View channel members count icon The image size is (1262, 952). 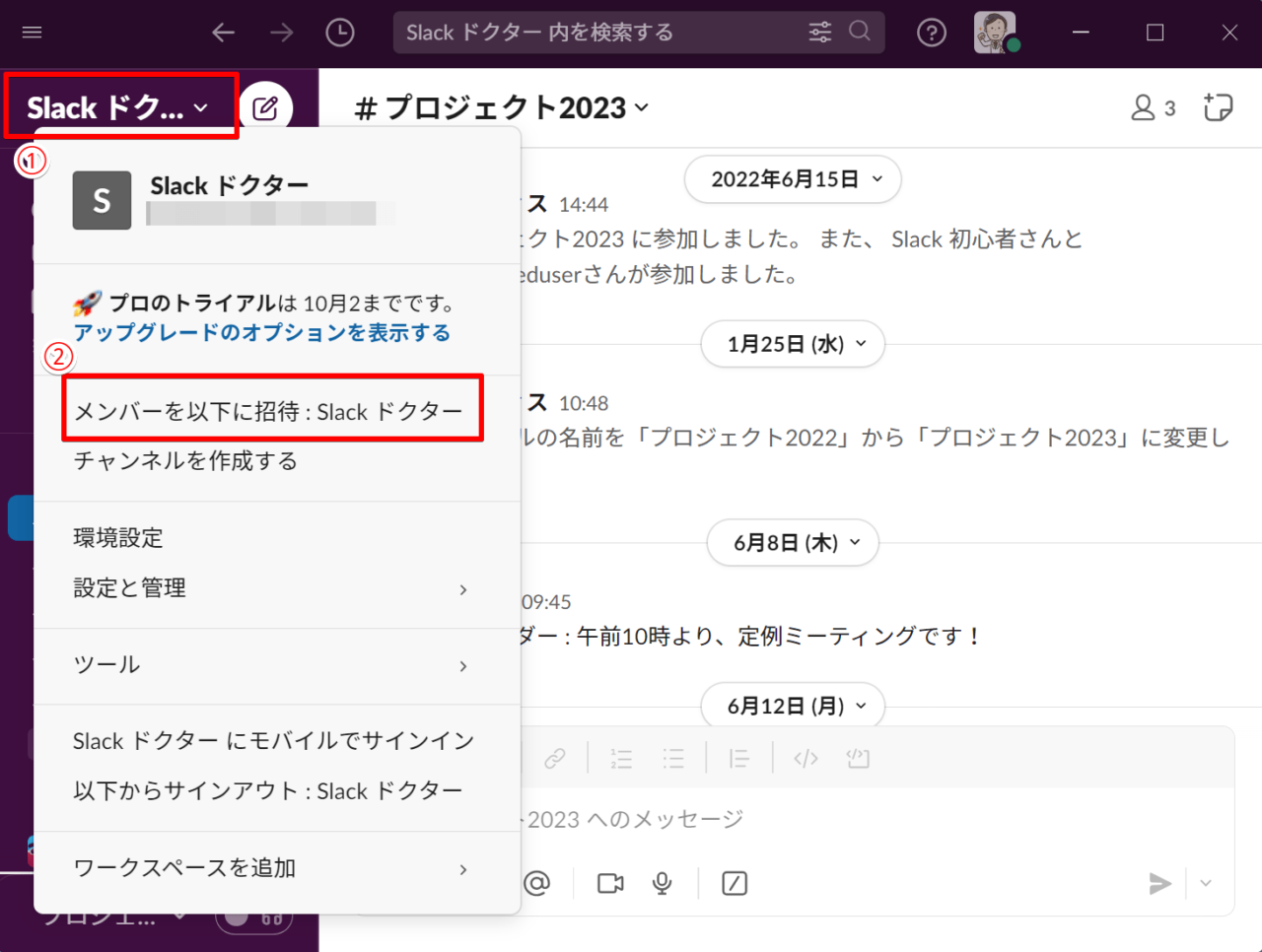1154,107
